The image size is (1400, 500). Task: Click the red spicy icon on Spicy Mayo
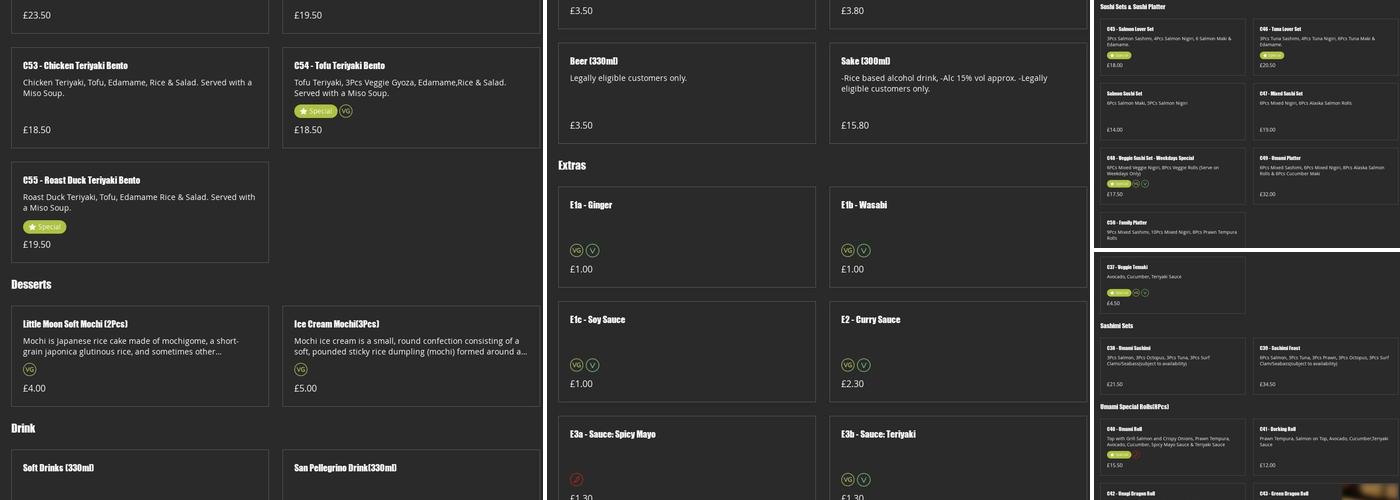coord(576,480)
